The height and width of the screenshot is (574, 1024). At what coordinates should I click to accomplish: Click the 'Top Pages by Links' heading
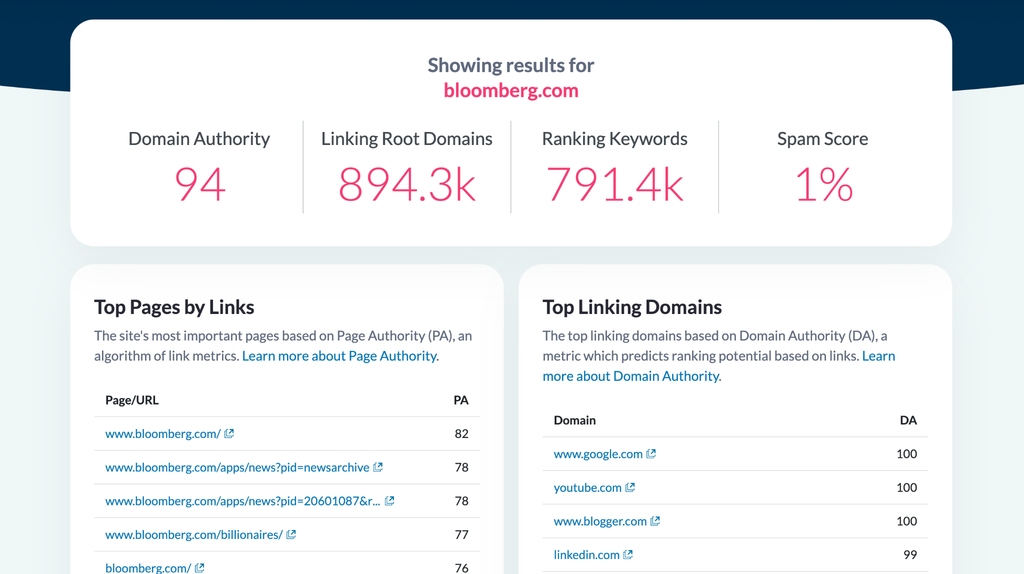pyautogui.click(x=174, y=307)
